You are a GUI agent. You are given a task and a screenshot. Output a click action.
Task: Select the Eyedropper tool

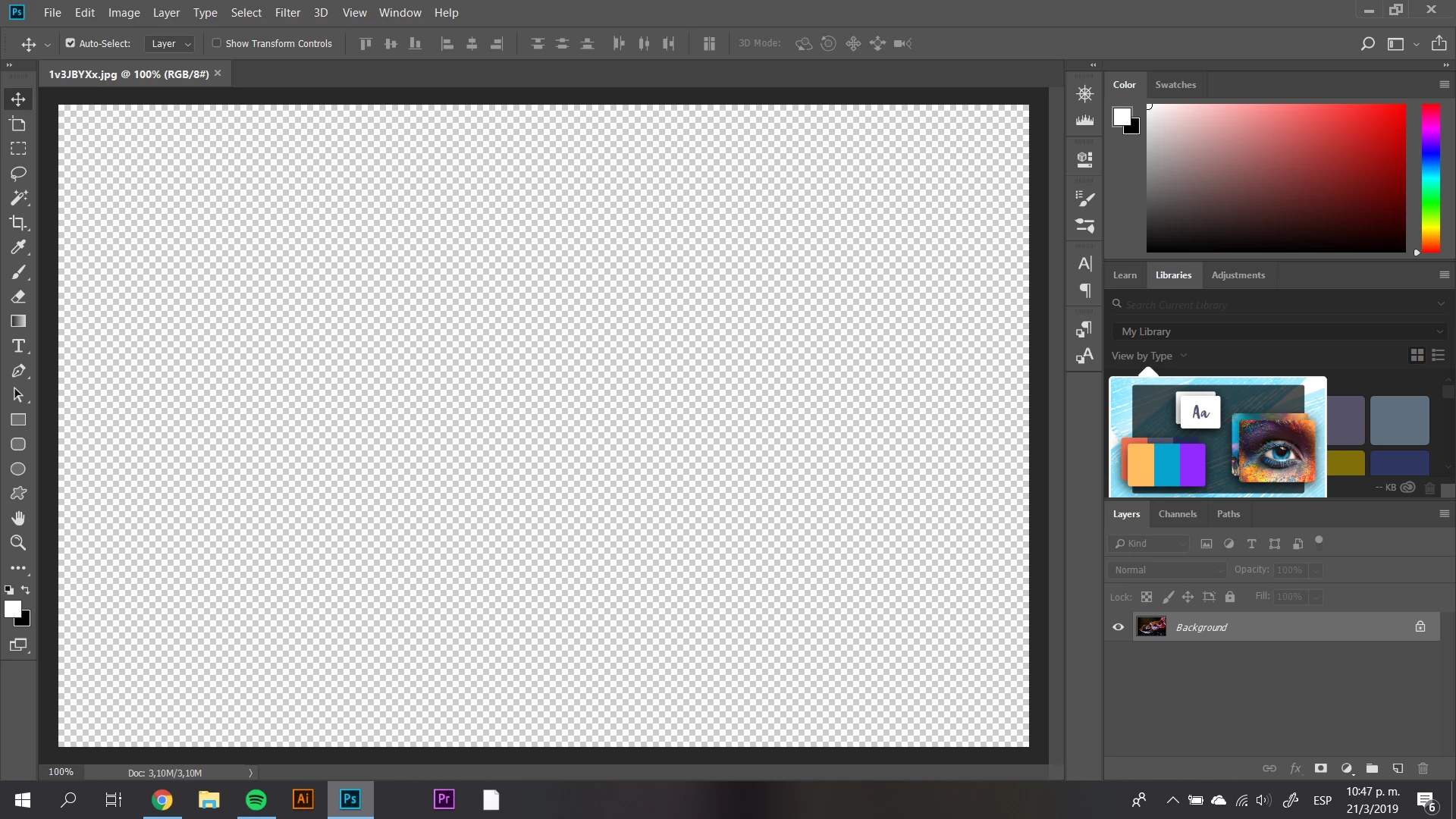18,247
